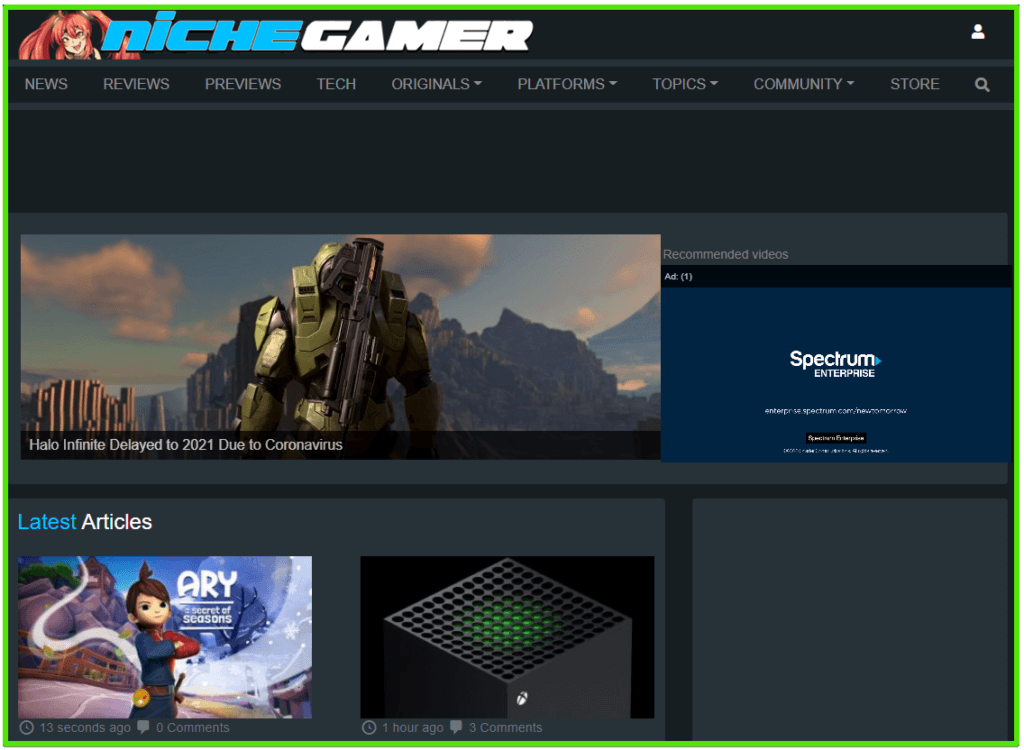
Task: Click the Spectrum Enterprise video ad
Action: pyautogui.click(x=836, y=375)
